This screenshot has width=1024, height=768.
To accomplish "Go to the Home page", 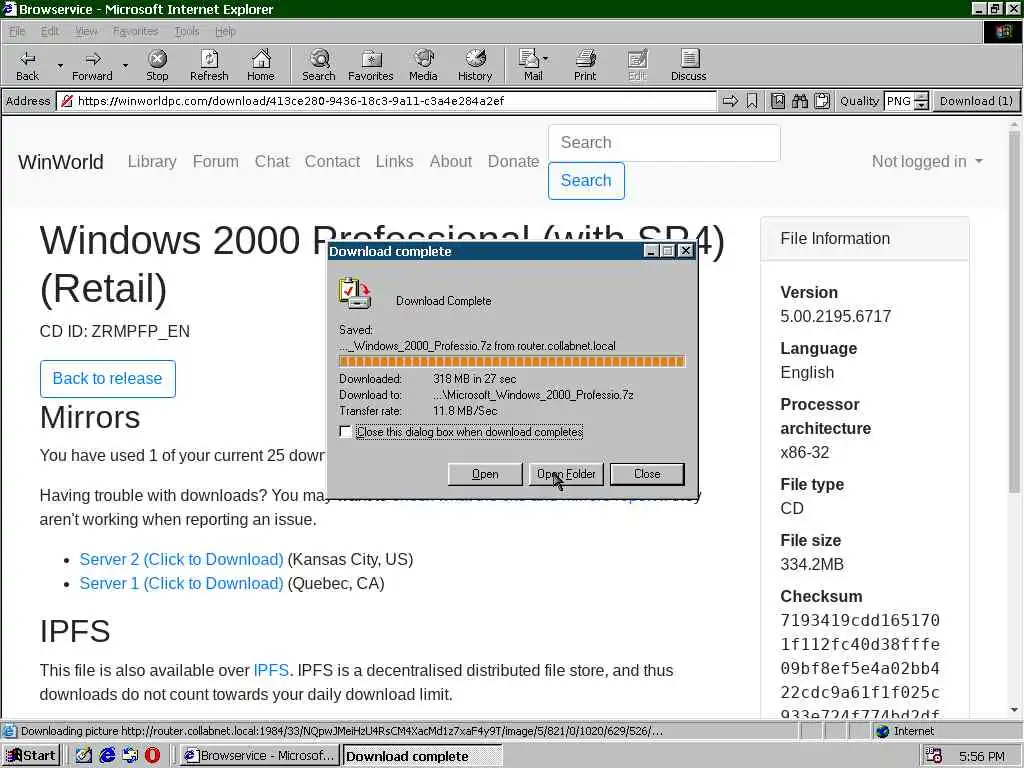I will [261, 65].
